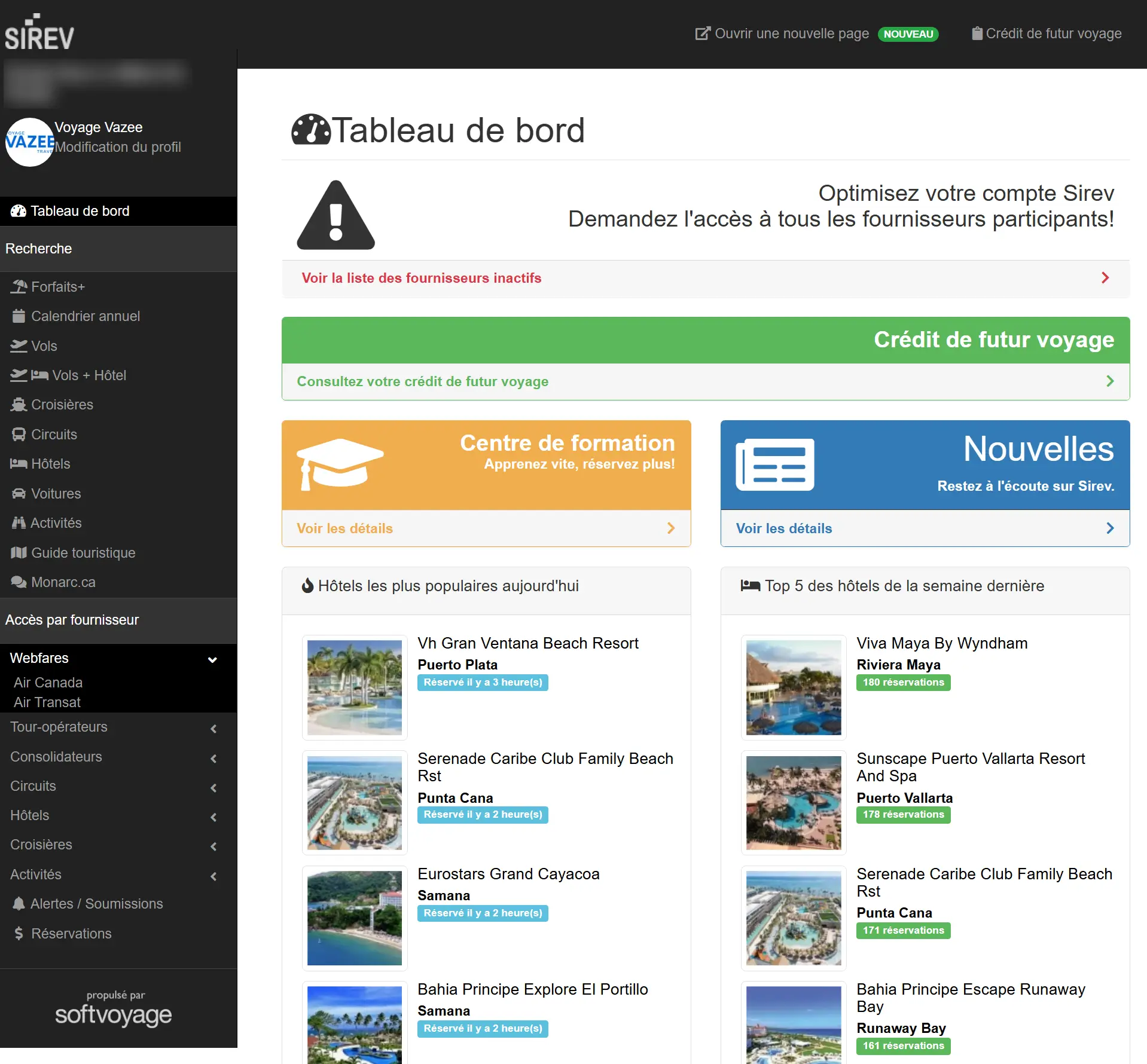Click the bed icon by Top 5 des hôtels
Image resolution: width=1147 pixels, height=1064 pixels.
pyautogui.click(x=751, y=586)
